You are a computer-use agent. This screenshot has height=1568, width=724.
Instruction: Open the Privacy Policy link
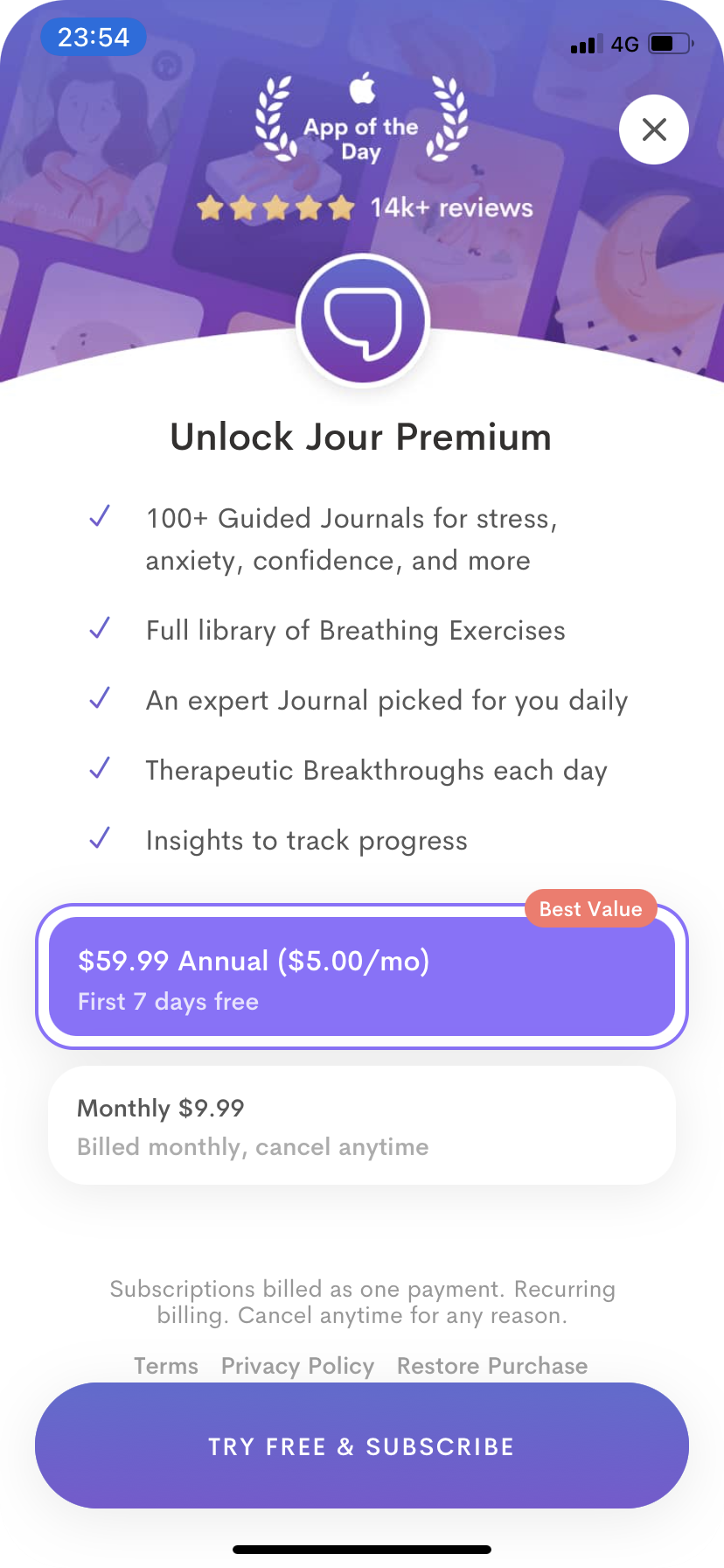click(297, 1366)
